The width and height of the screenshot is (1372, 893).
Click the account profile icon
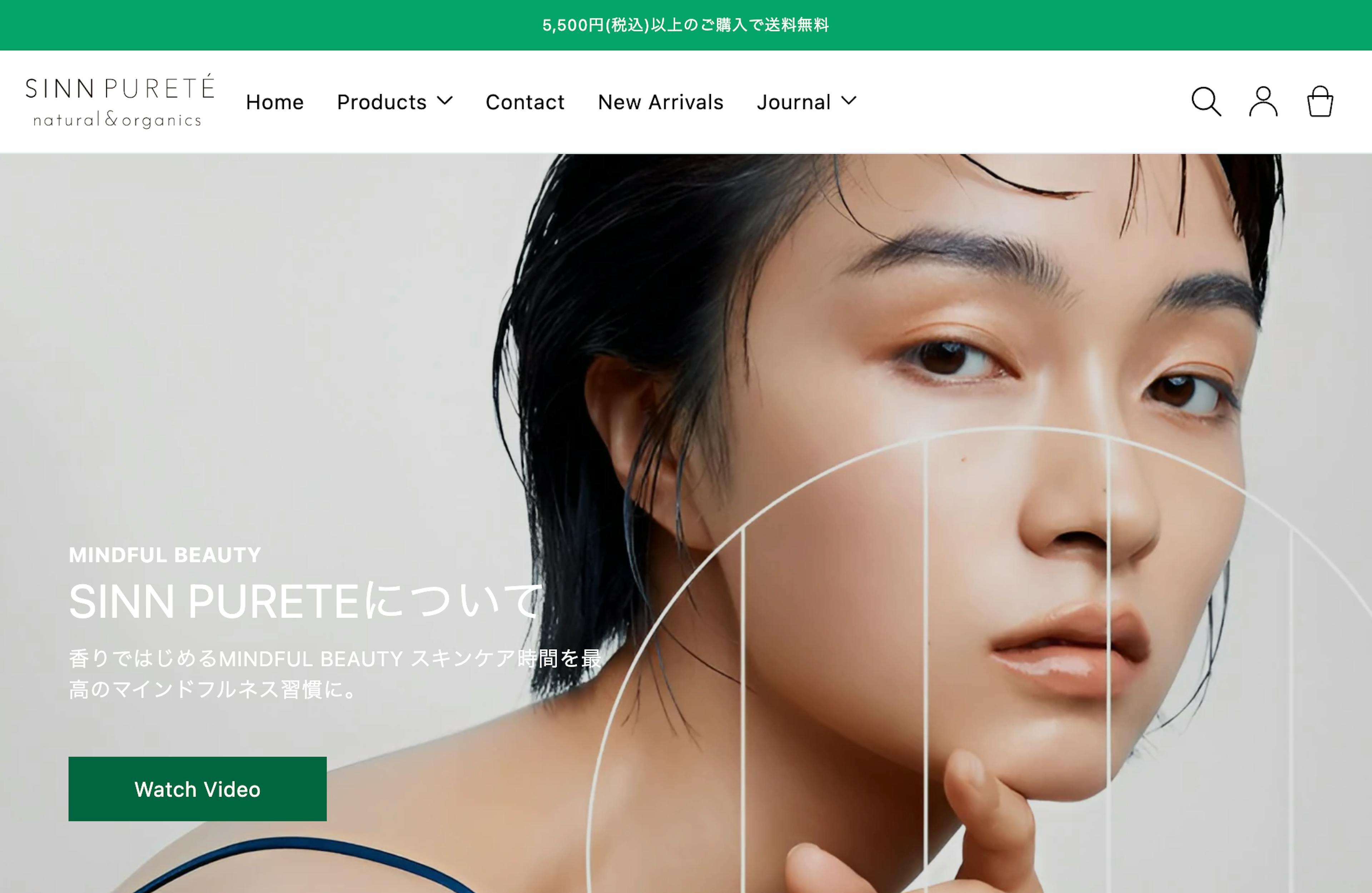click(1263, 101)
